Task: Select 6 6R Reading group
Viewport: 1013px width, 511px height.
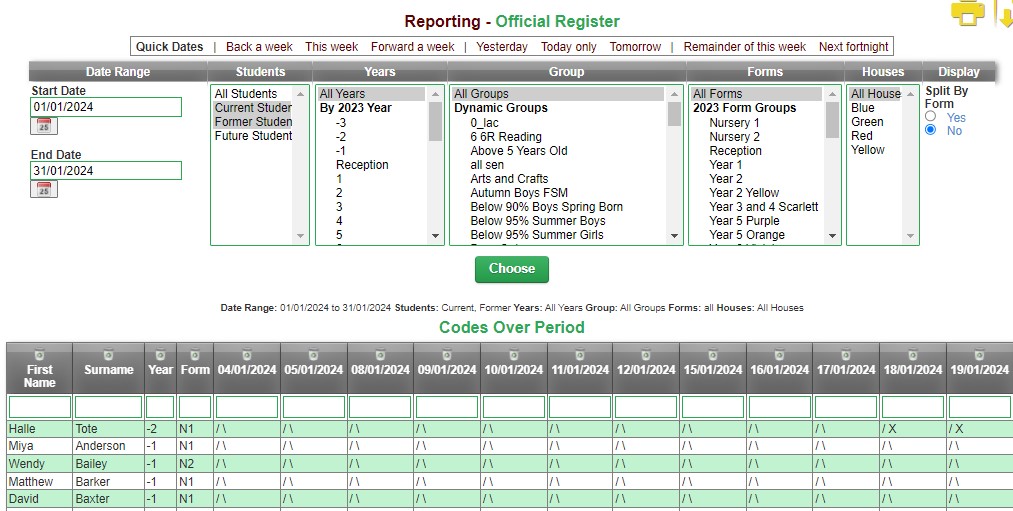Action: coord(558,136)
